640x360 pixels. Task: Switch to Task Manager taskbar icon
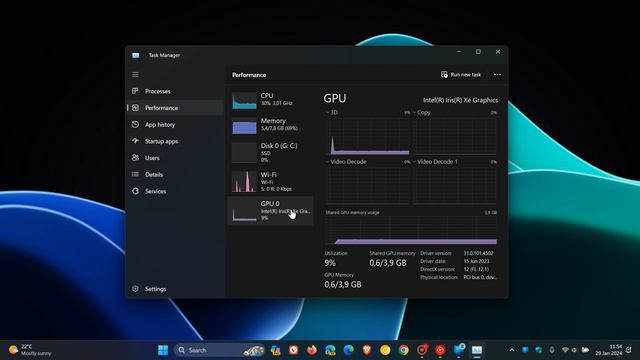pyautogui.click(x=477, y=350)
